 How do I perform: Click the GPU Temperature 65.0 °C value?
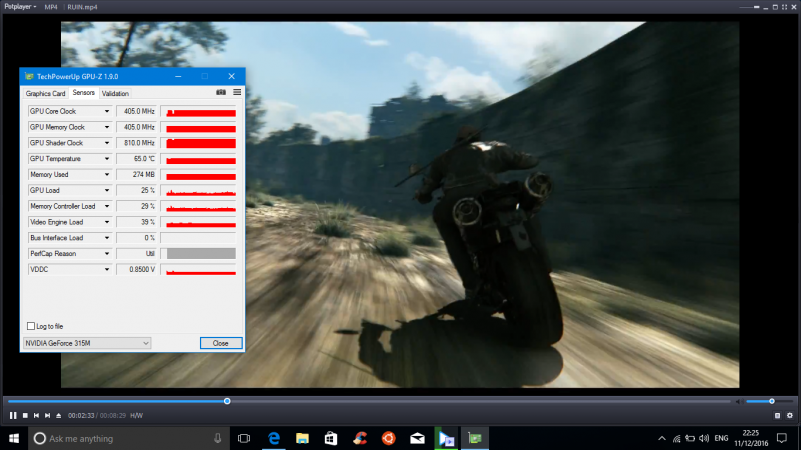tap(136, 159)
